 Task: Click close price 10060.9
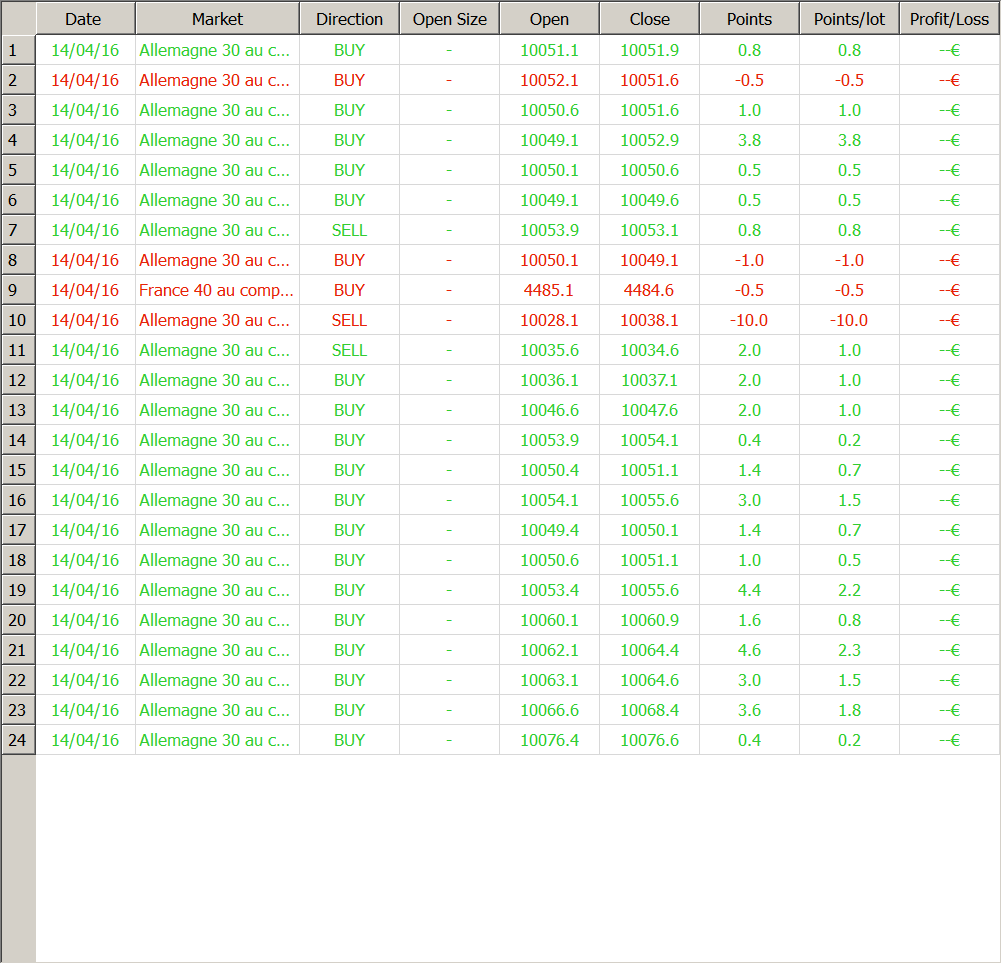649,620
